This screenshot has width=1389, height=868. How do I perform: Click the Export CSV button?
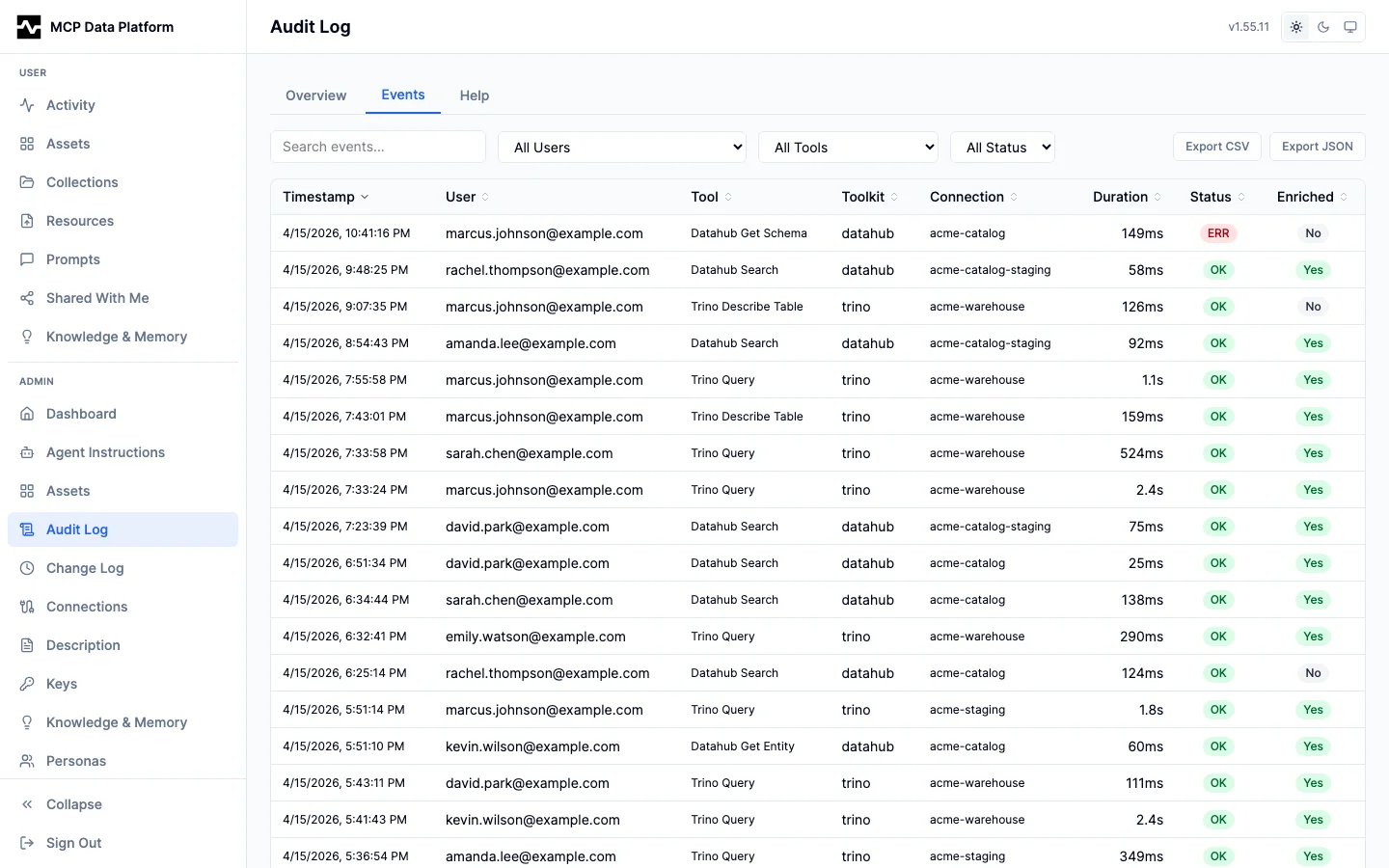click(x=1216, y=146)
